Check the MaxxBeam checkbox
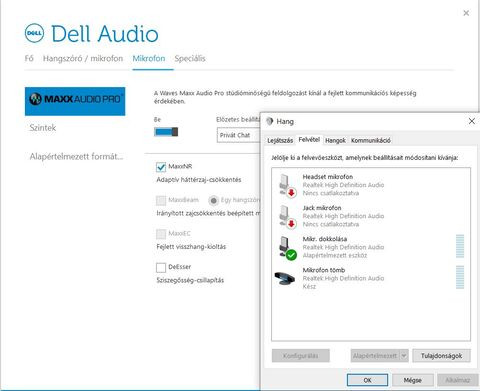This screenshot has width=480, height=391. click(x=161, y=200)
